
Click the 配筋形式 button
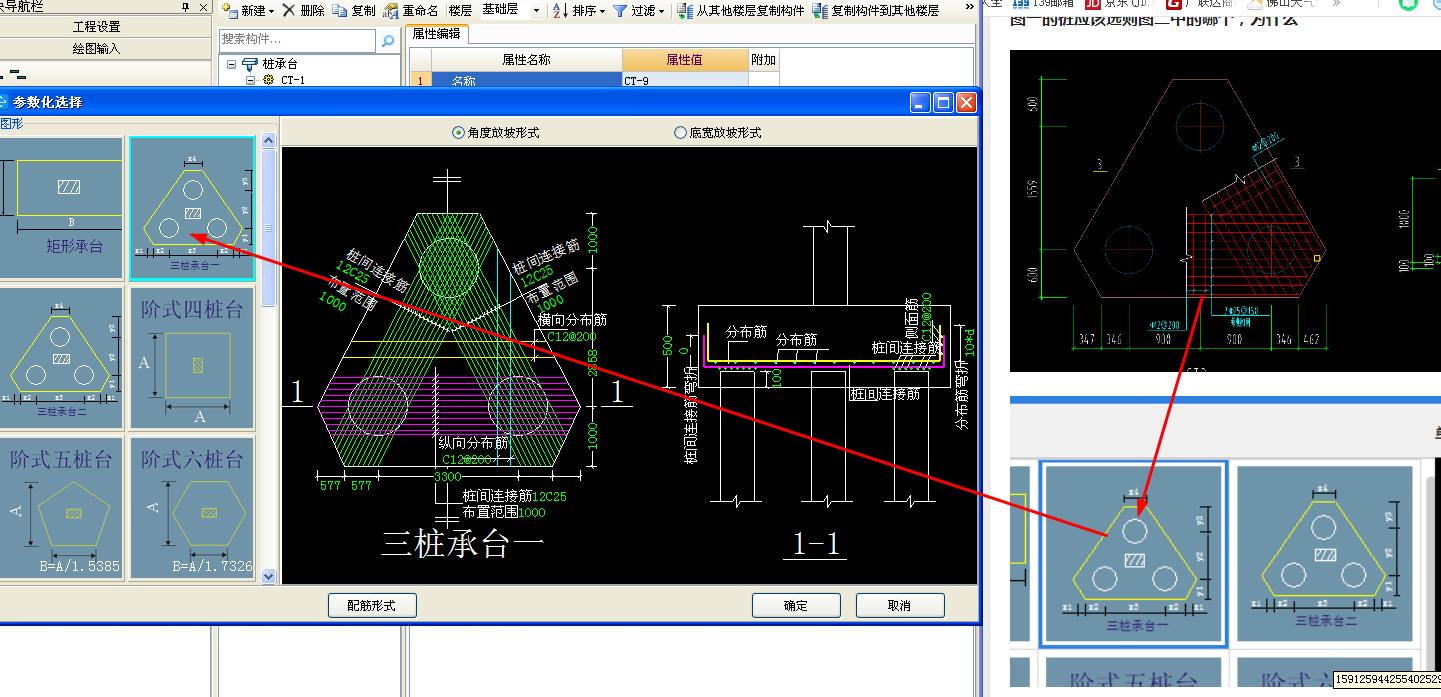[372, 605]
